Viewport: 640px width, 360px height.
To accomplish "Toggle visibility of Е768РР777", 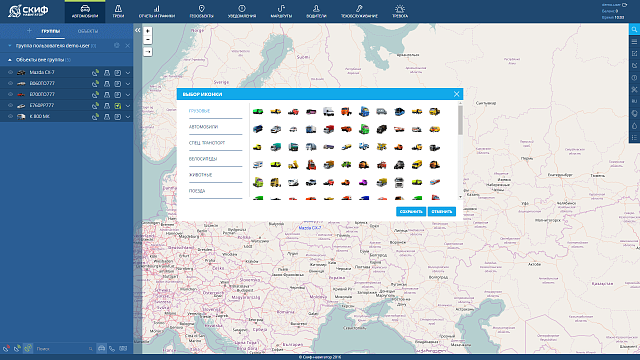I will pyautogui.click(x=11, y=105).
